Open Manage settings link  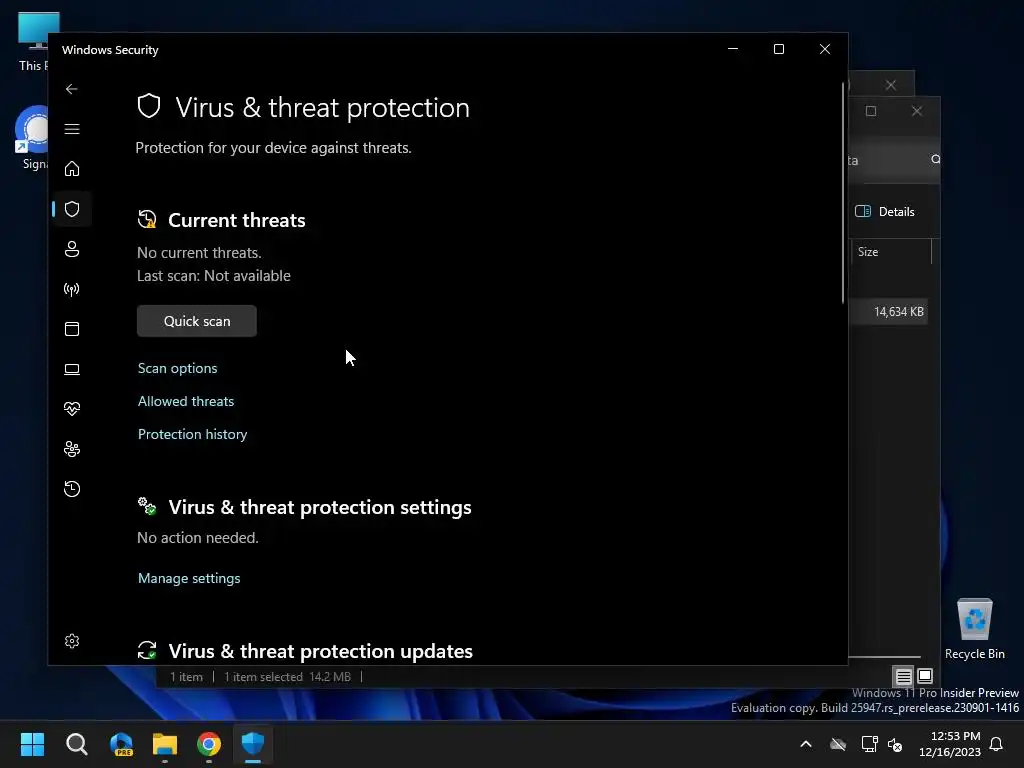[189, 578]
